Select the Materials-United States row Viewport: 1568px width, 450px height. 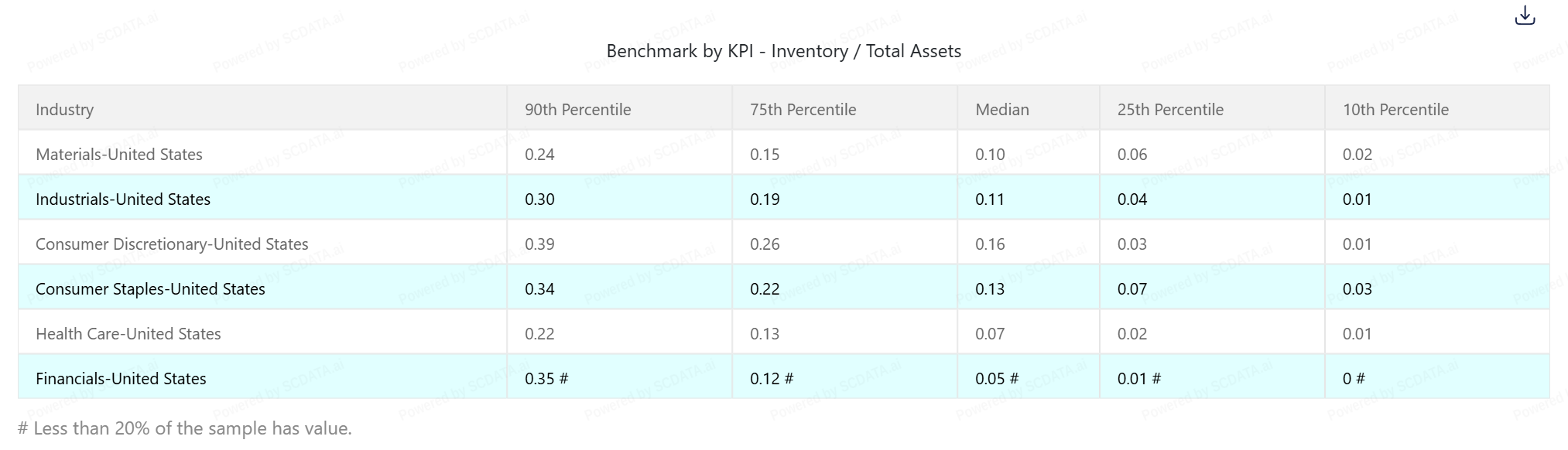119,155
